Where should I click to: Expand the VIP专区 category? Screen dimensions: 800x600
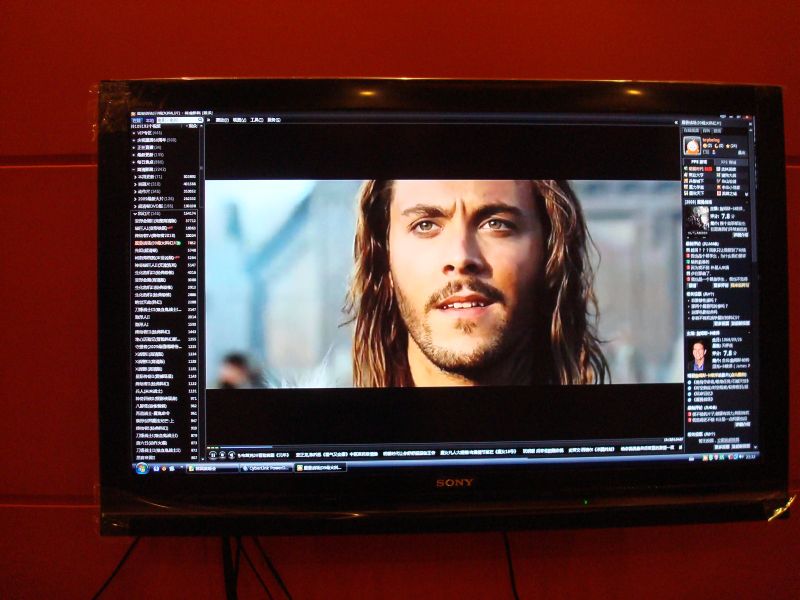pos(148,133)
